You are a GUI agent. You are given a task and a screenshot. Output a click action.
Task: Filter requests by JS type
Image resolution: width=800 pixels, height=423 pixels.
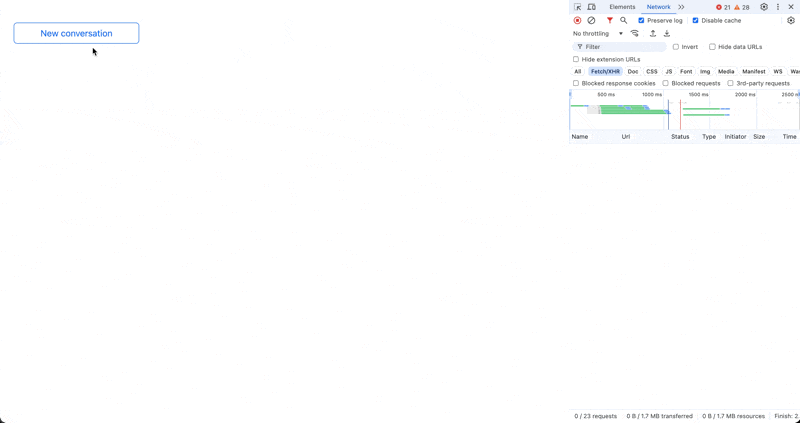[x=668, y=71]
